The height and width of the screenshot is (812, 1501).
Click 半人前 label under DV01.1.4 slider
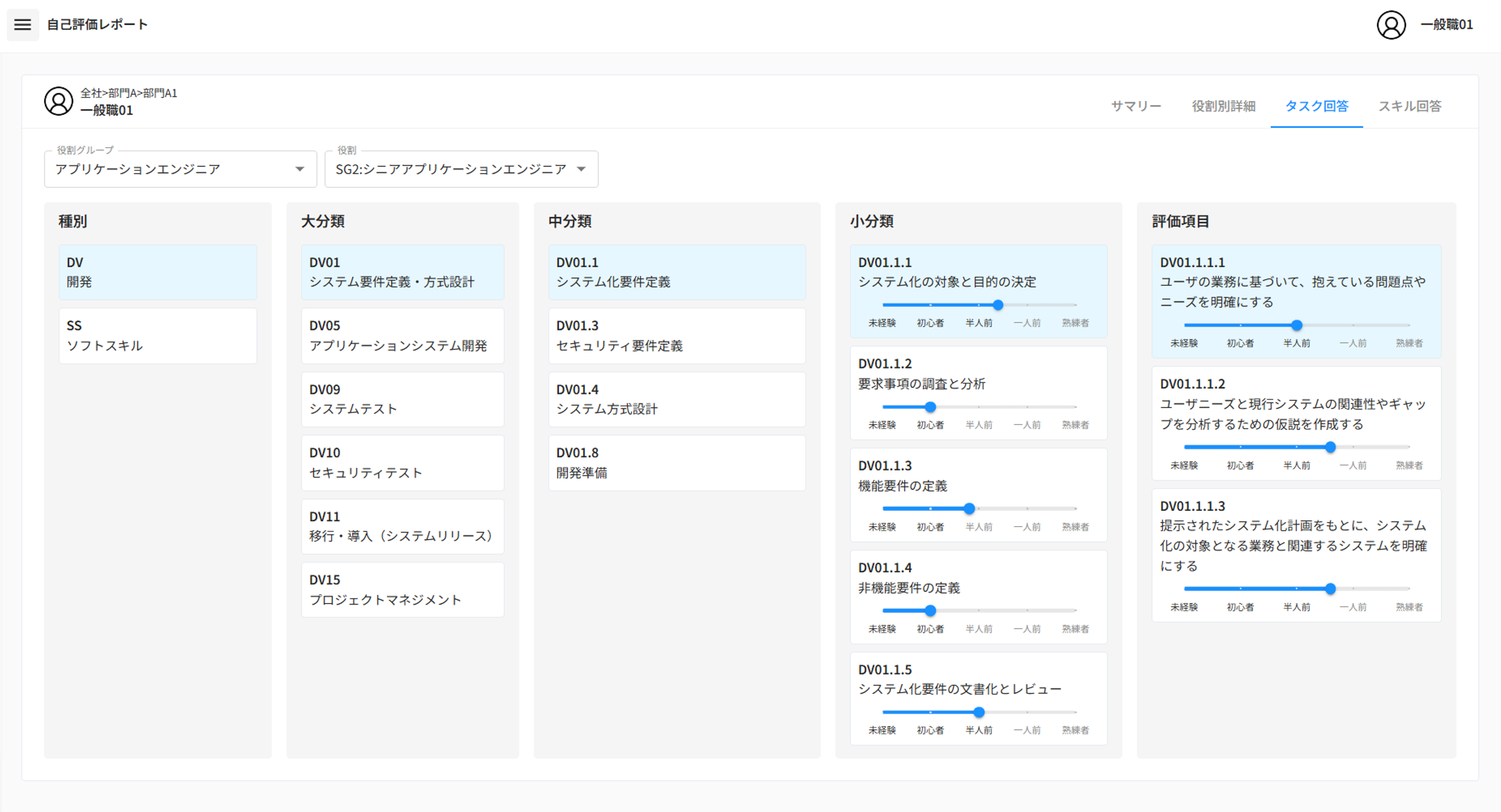click(979, 629)
